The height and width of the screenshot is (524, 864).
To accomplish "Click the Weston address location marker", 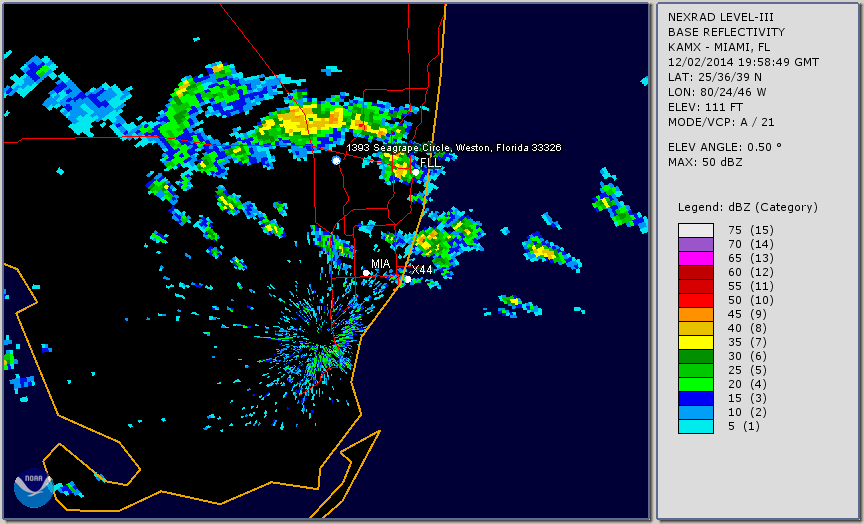I will pos(336,160).
